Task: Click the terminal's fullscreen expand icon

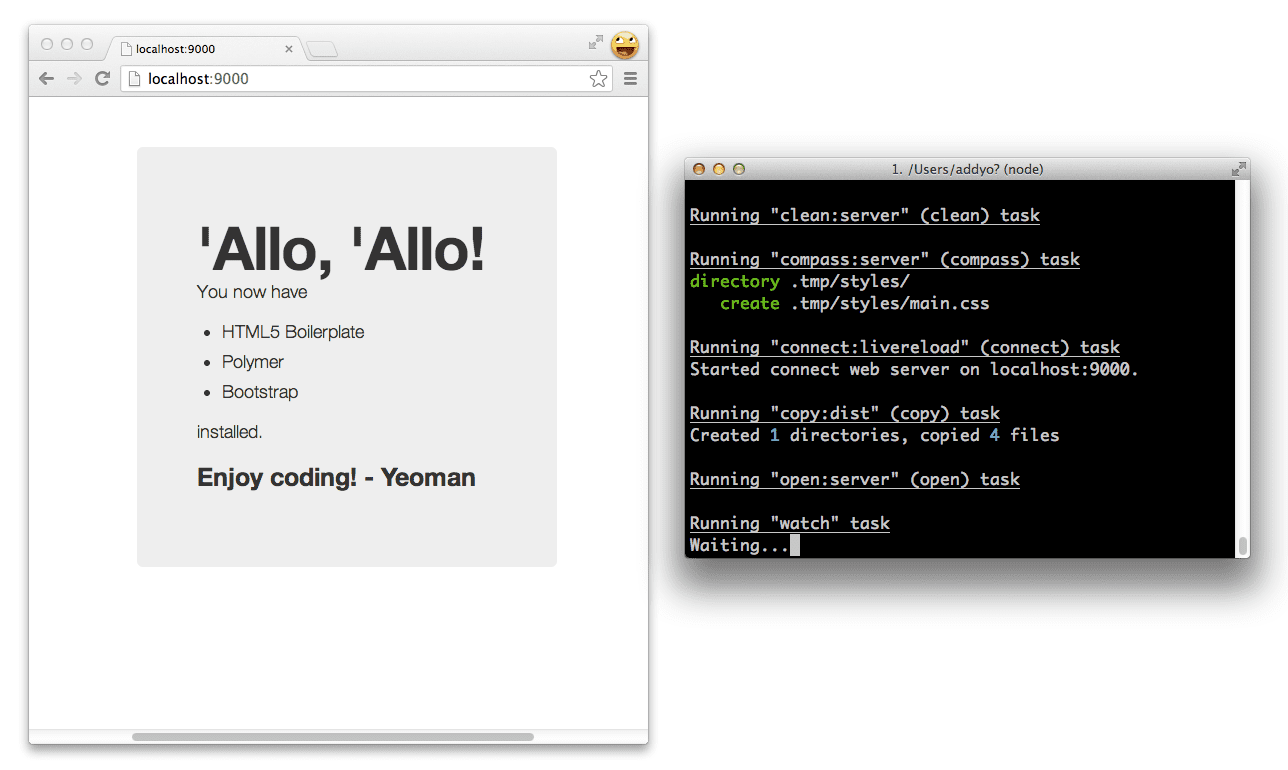Action: (1237, 168)
